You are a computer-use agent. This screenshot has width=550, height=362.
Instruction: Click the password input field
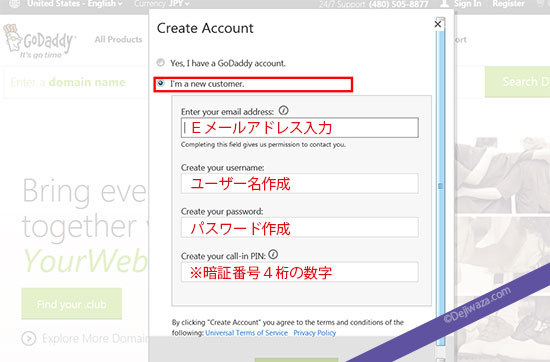pos(300,228)
